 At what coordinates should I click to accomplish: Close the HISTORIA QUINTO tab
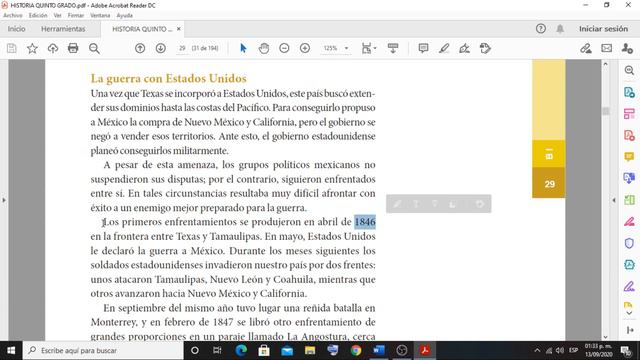[179, 29]
